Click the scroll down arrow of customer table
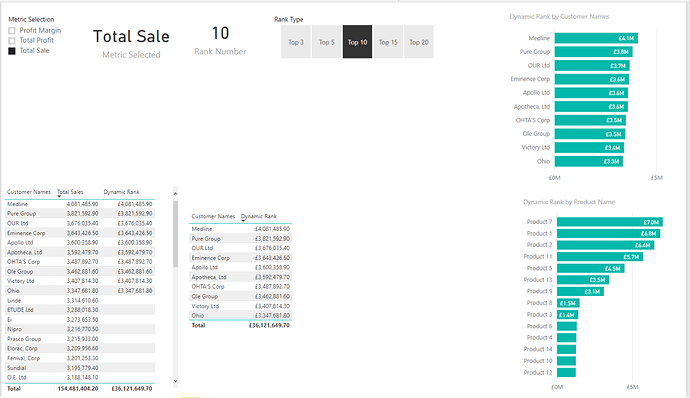 coord(175,381)
